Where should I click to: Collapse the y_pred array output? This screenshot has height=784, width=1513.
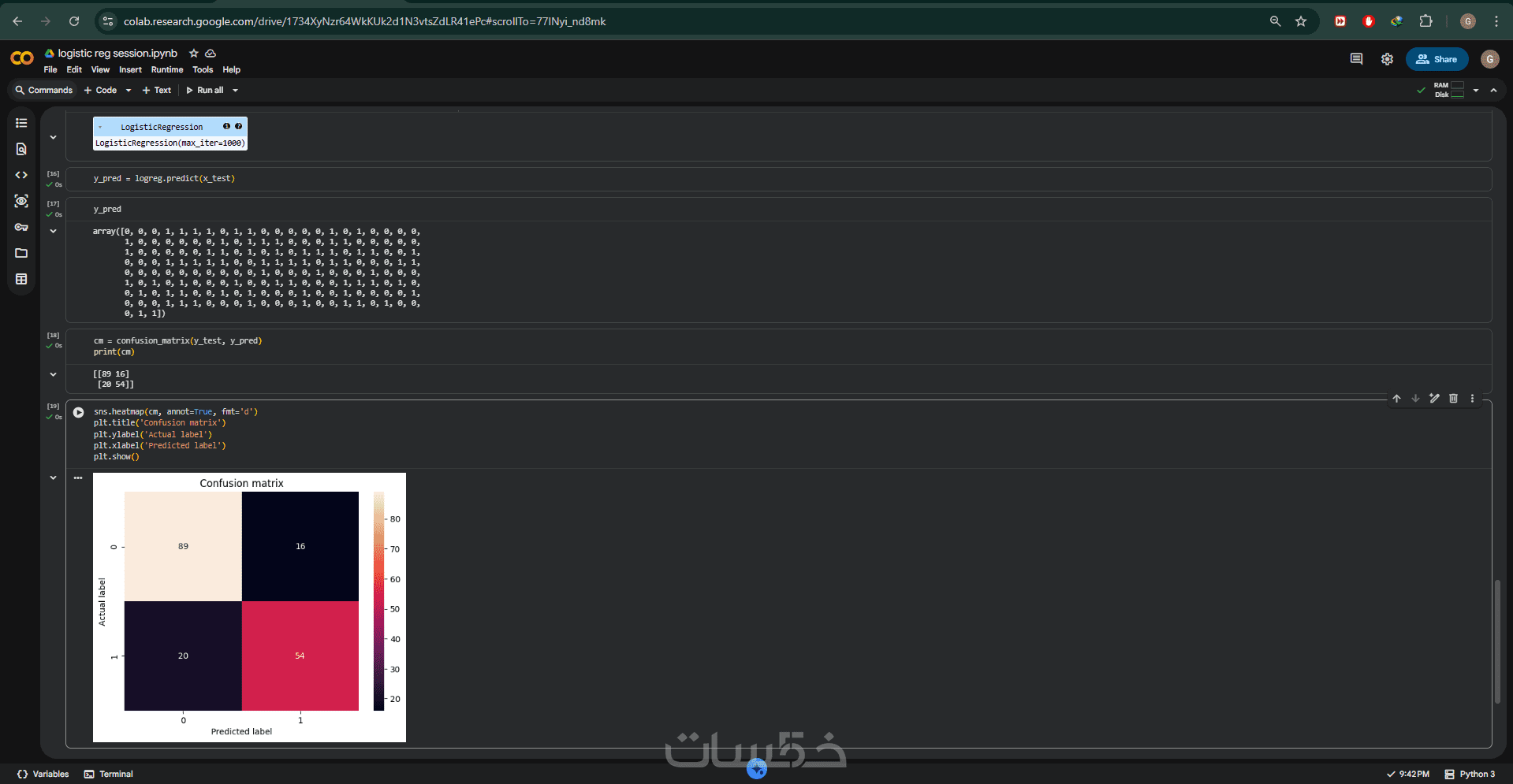tap(53, 231)
